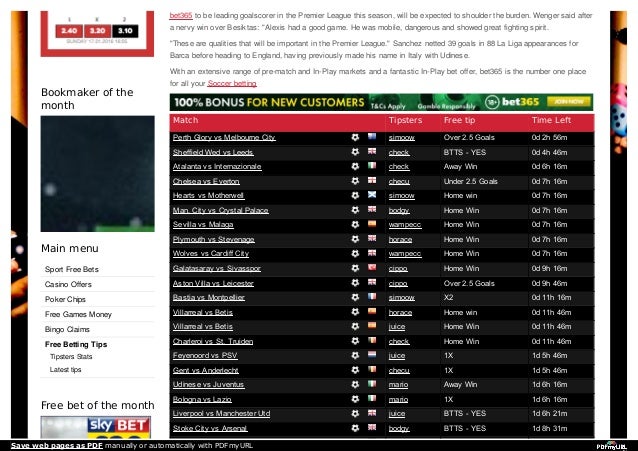This screenshot has height=451, width=638.
Task: View tipster simoow in Perth Glory row
Action: (402, 138)
